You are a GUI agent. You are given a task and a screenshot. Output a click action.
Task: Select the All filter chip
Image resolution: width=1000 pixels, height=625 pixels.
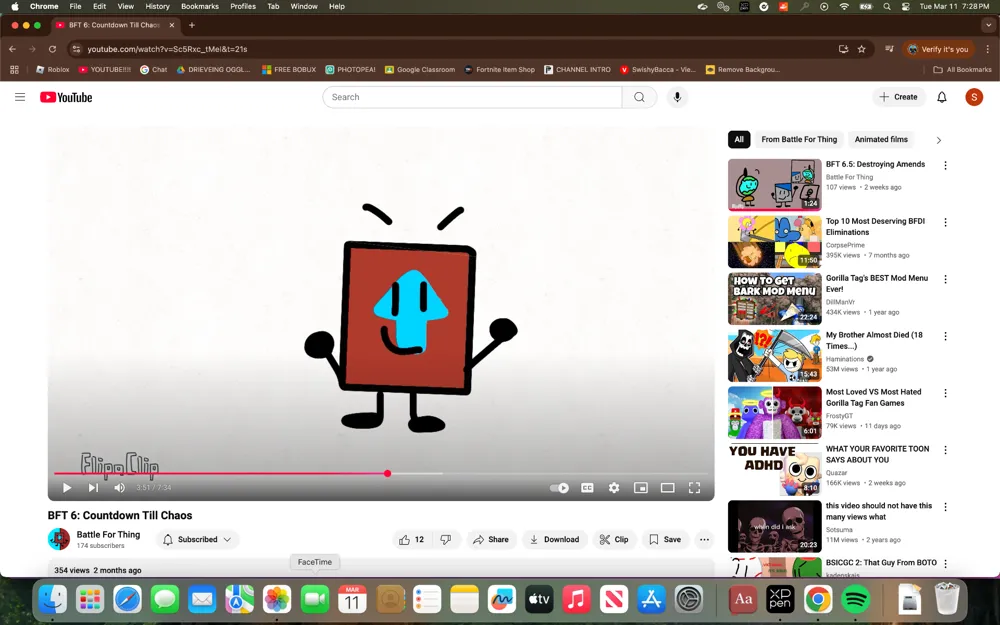pos(739,139)
